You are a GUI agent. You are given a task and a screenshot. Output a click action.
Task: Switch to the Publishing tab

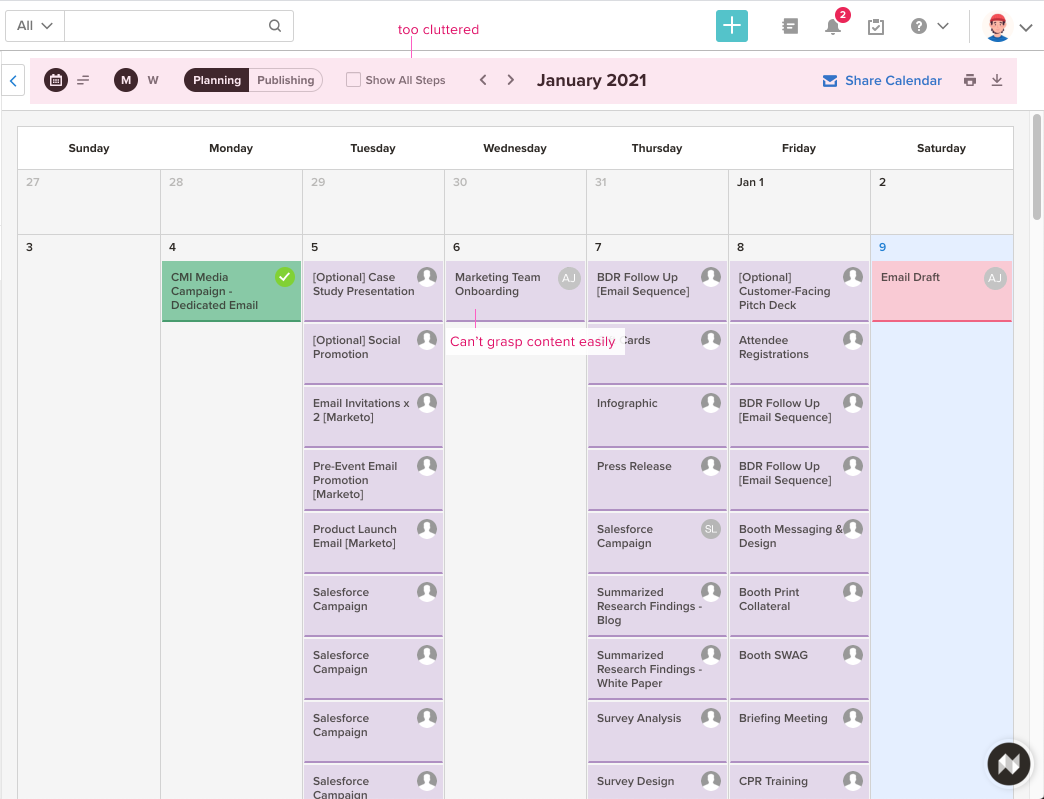pyautogui.click(x=286, y=80)
